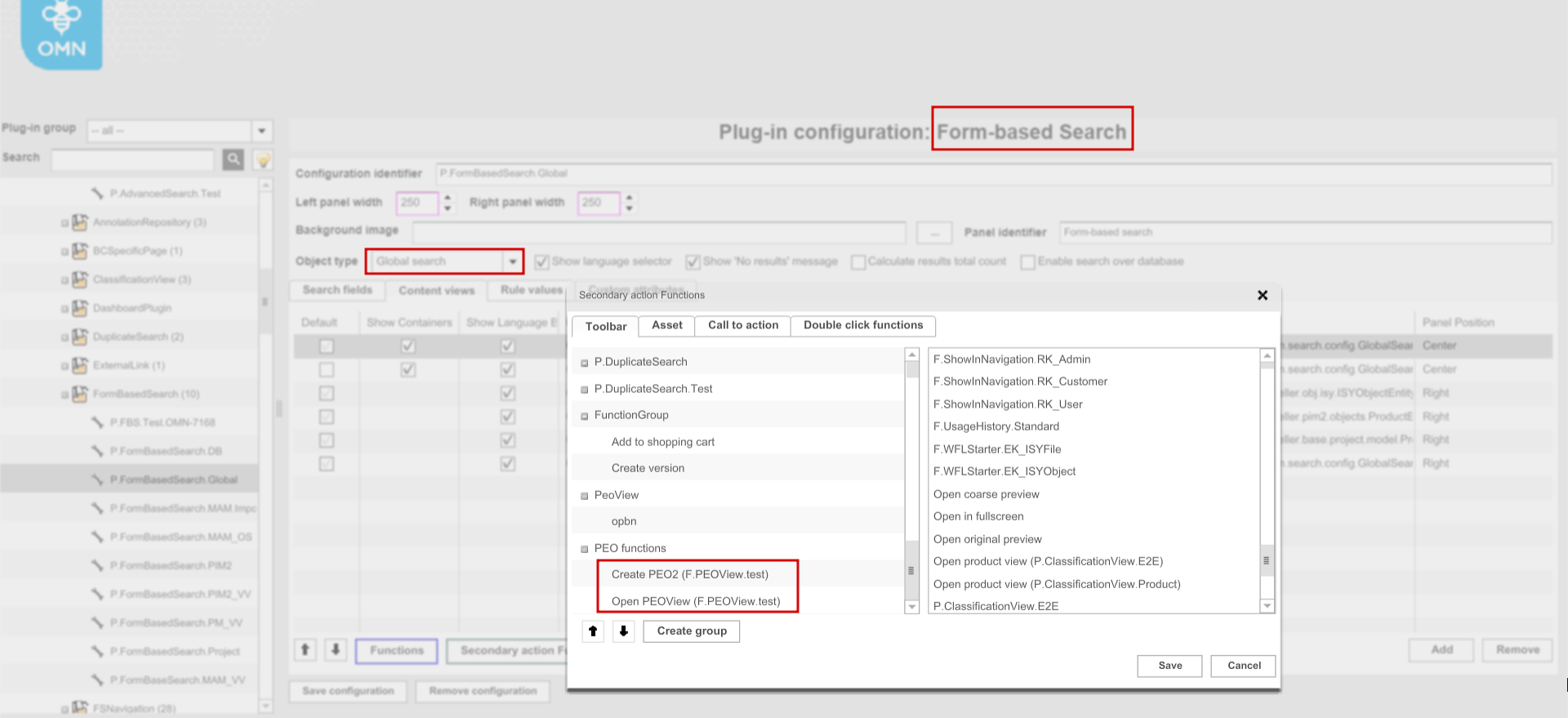
Task: Click wrench icon of P.FormBasedSearch.Project
Action: click(x=97, y=651)
